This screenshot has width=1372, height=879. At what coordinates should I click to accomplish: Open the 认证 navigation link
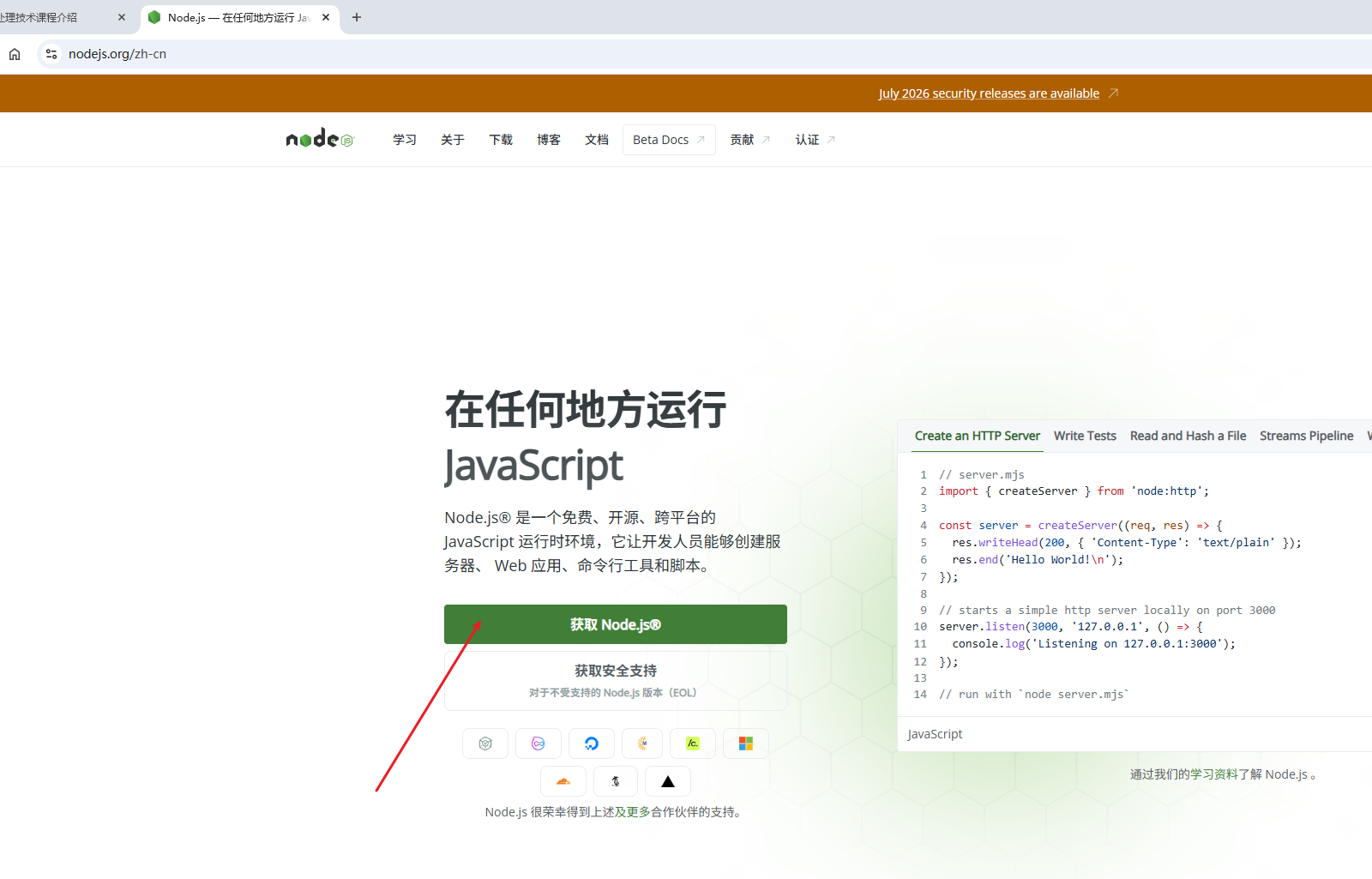815,140
